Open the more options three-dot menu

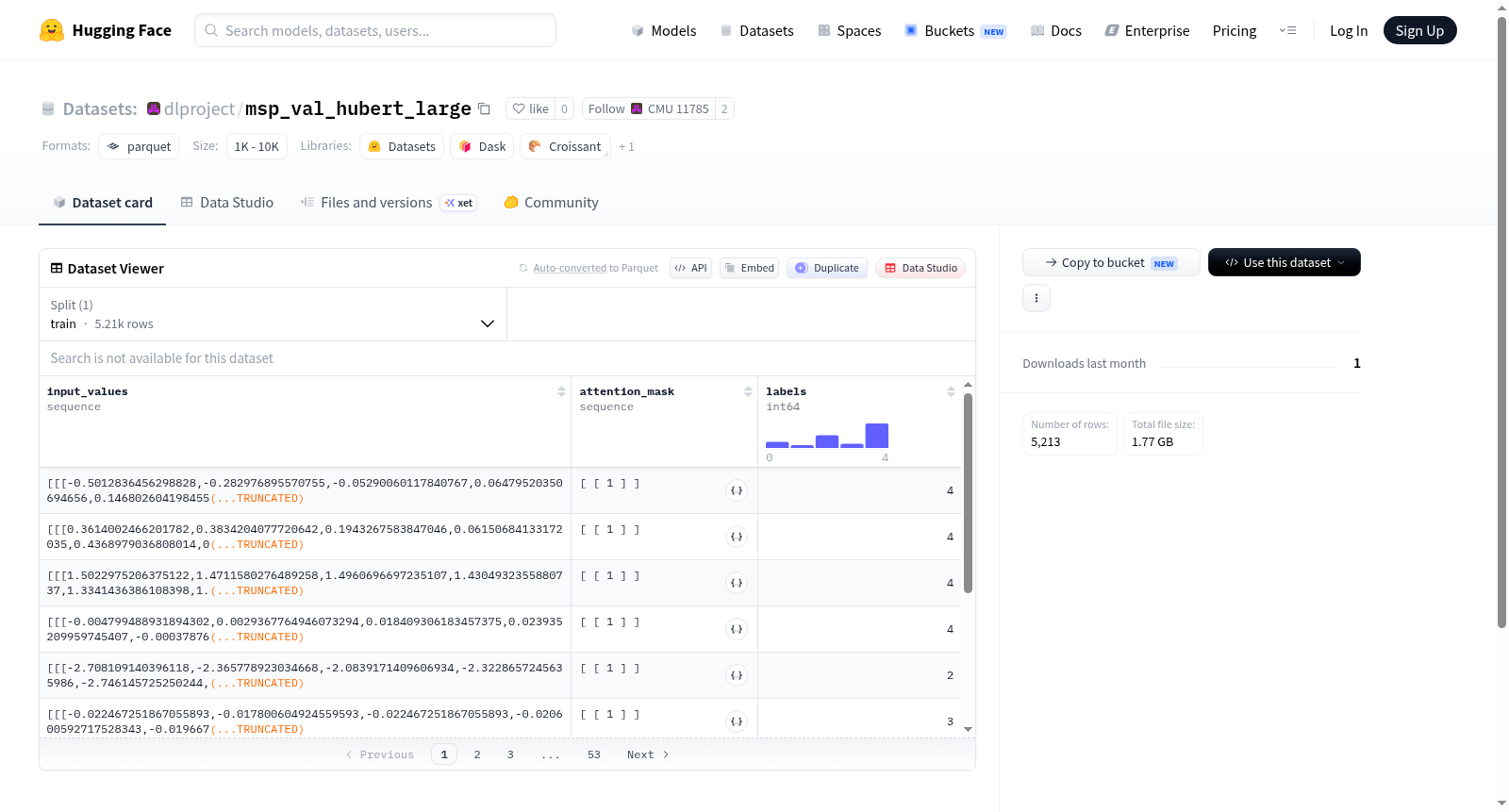(x=1036, y=298)
